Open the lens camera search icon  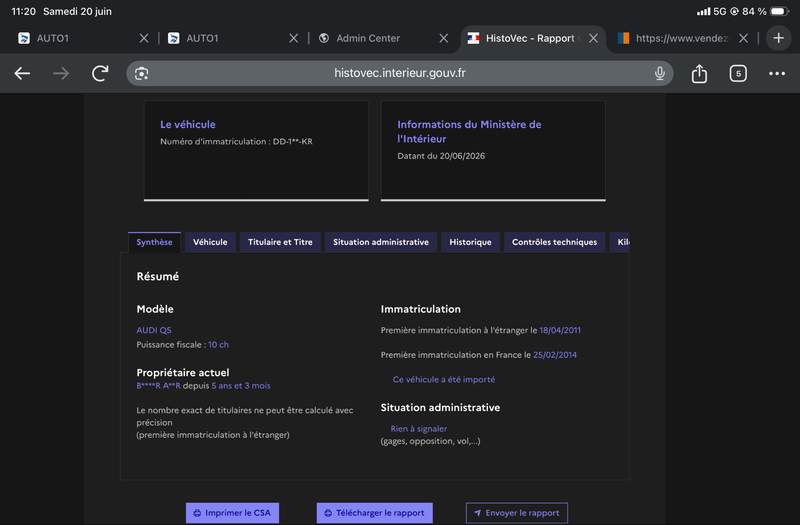141,73
